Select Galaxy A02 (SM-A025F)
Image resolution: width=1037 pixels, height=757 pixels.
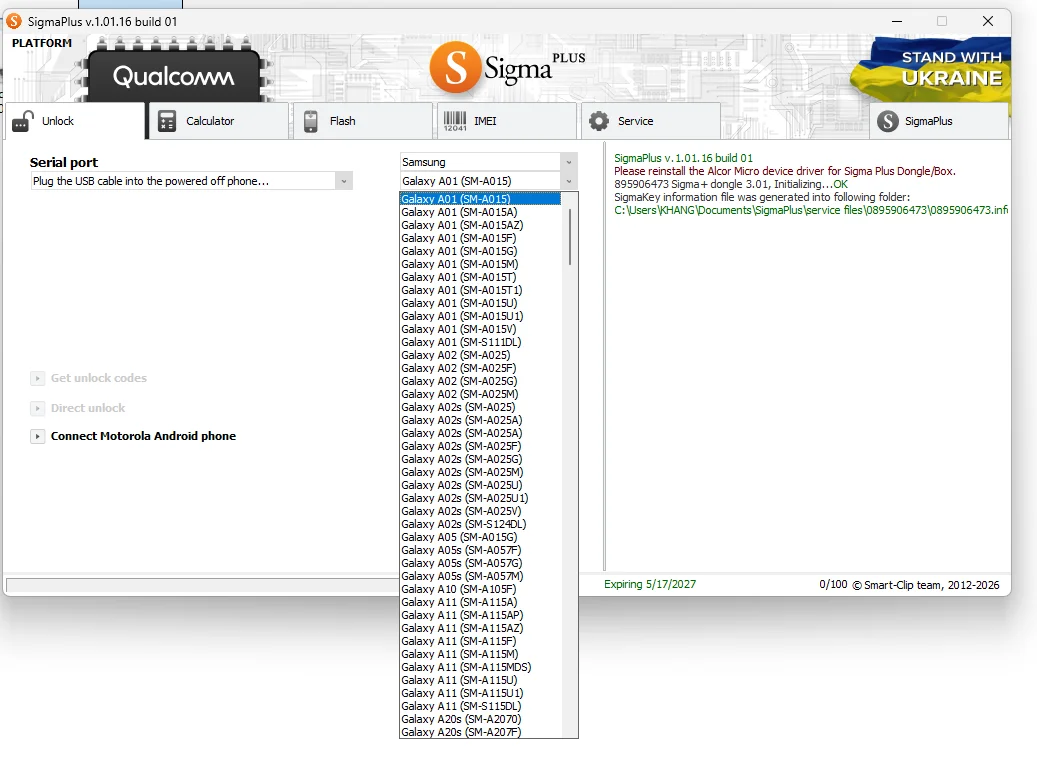(481, 368)
